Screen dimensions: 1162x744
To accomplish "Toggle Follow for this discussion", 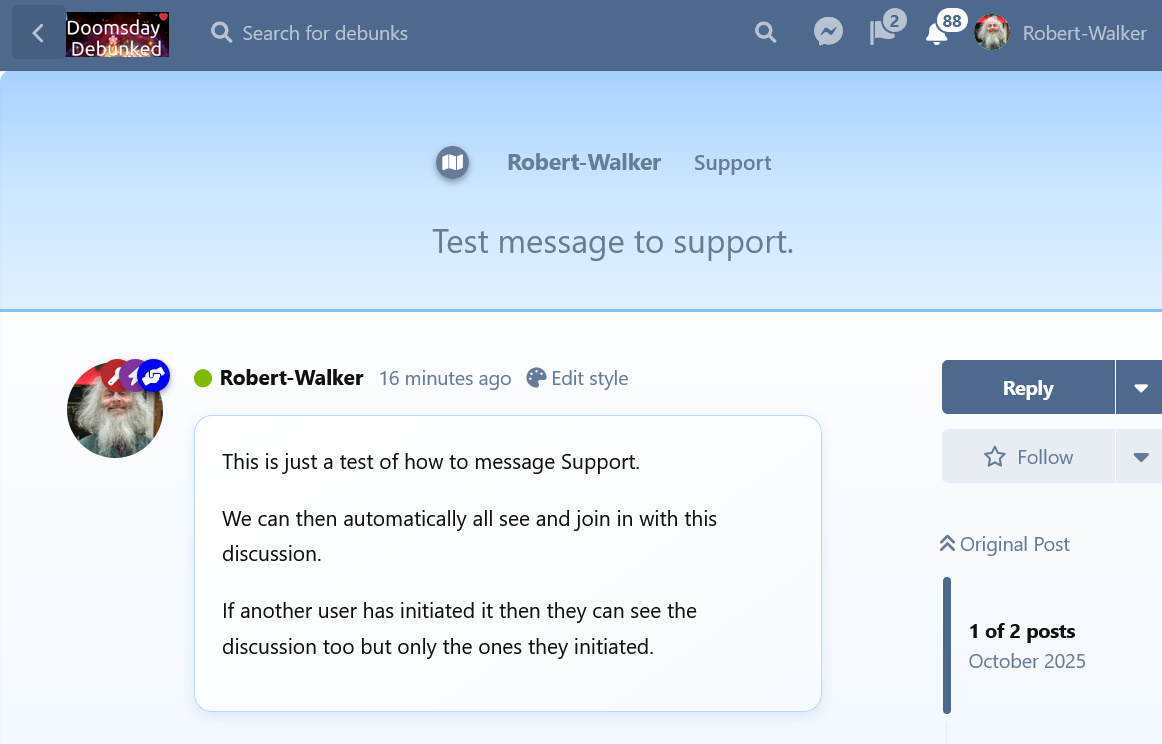I will pos(1028,457).
